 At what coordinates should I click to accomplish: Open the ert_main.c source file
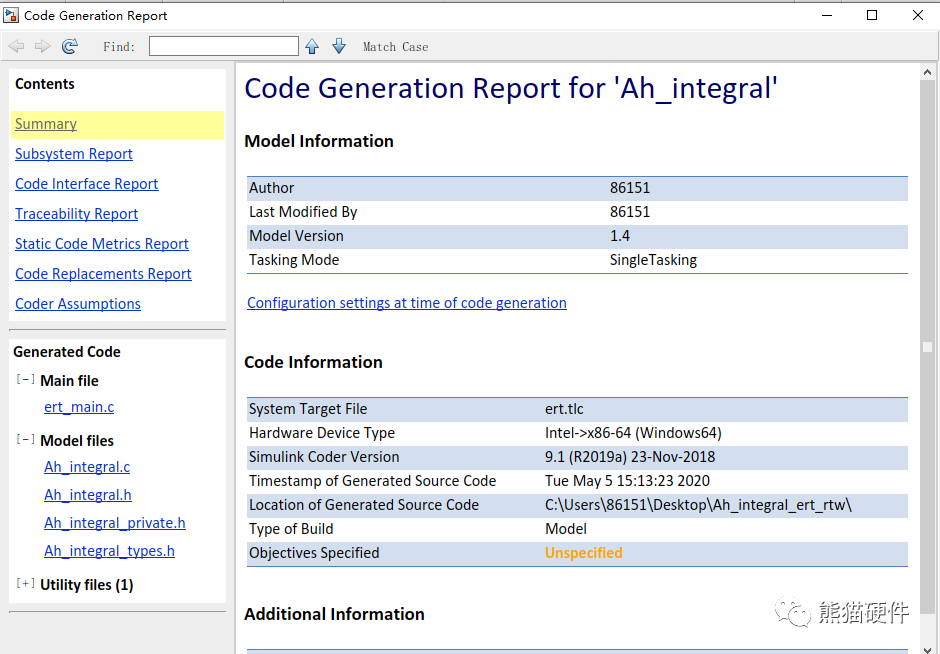(79, 407)
